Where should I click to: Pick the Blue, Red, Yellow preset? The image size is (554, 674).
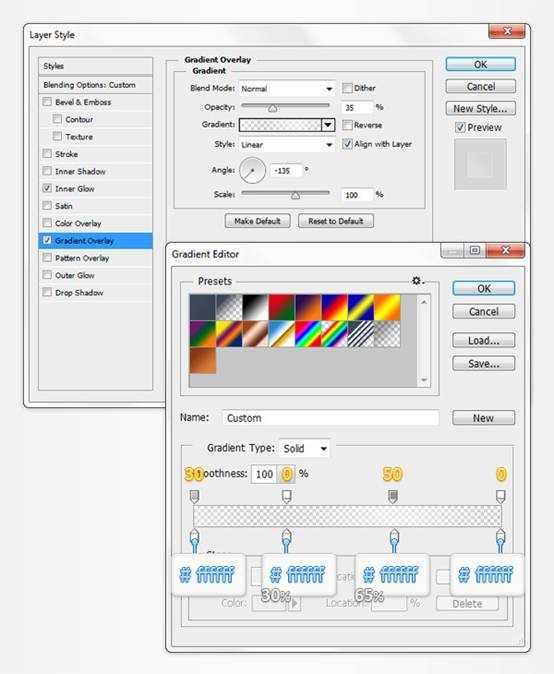334,307
